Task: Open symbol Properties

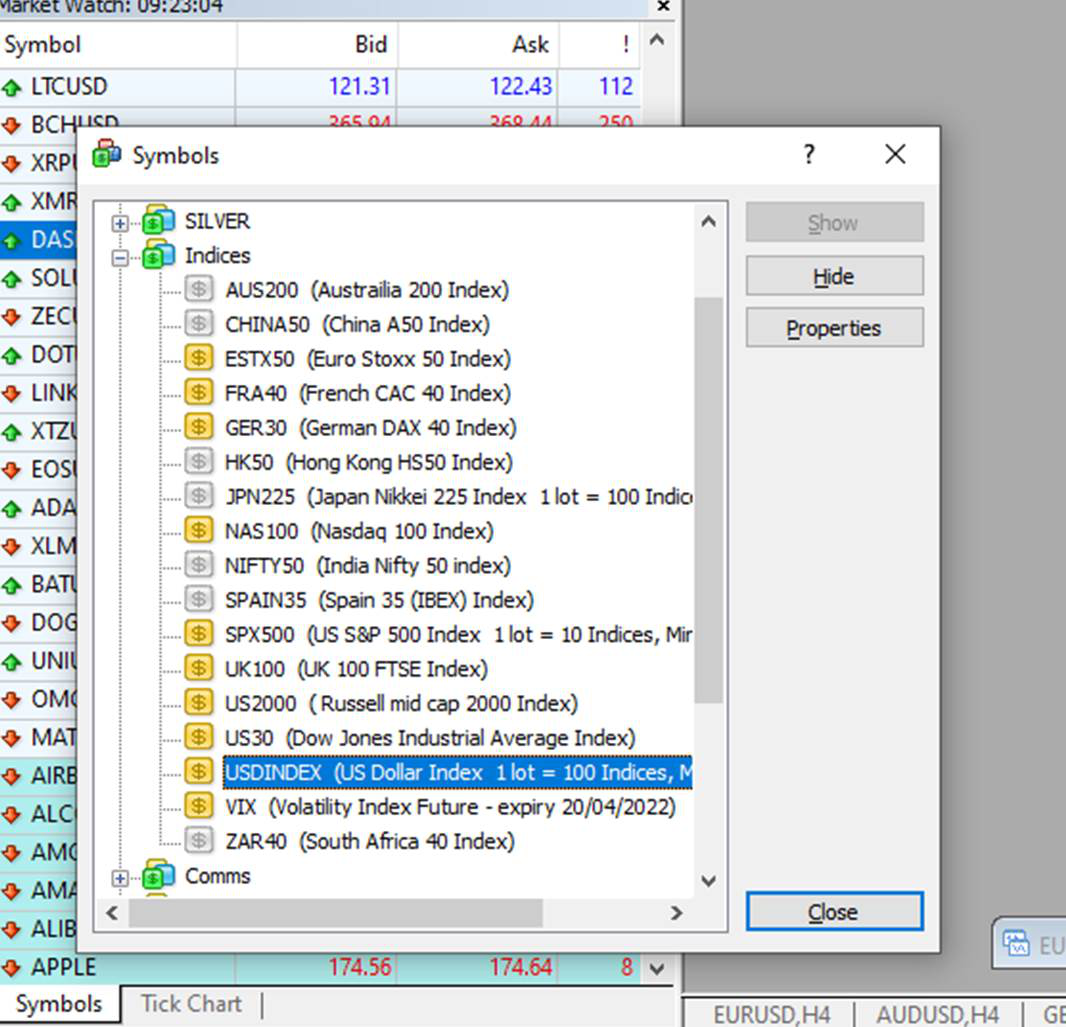Action: [x=834, y=328]
